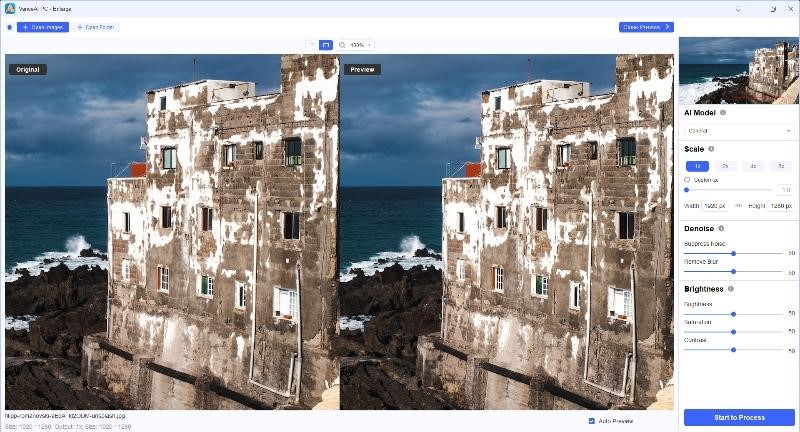Click the home icon beside Open Images
800x432 pixels.
pyautogui.click(x=9, y=27)
